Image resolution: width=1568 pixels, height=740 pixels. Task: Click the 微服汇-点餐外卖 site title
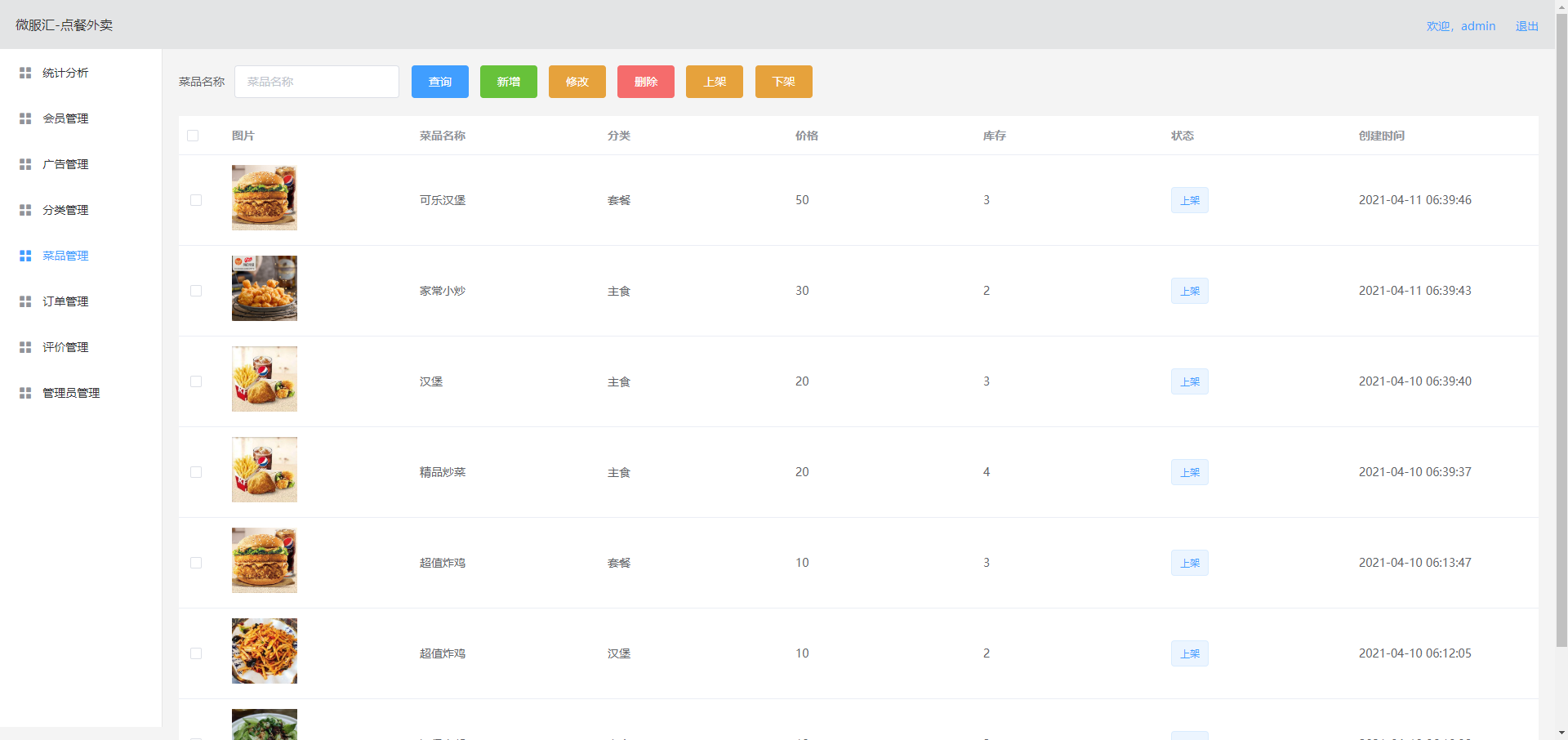tap(64, 25)
